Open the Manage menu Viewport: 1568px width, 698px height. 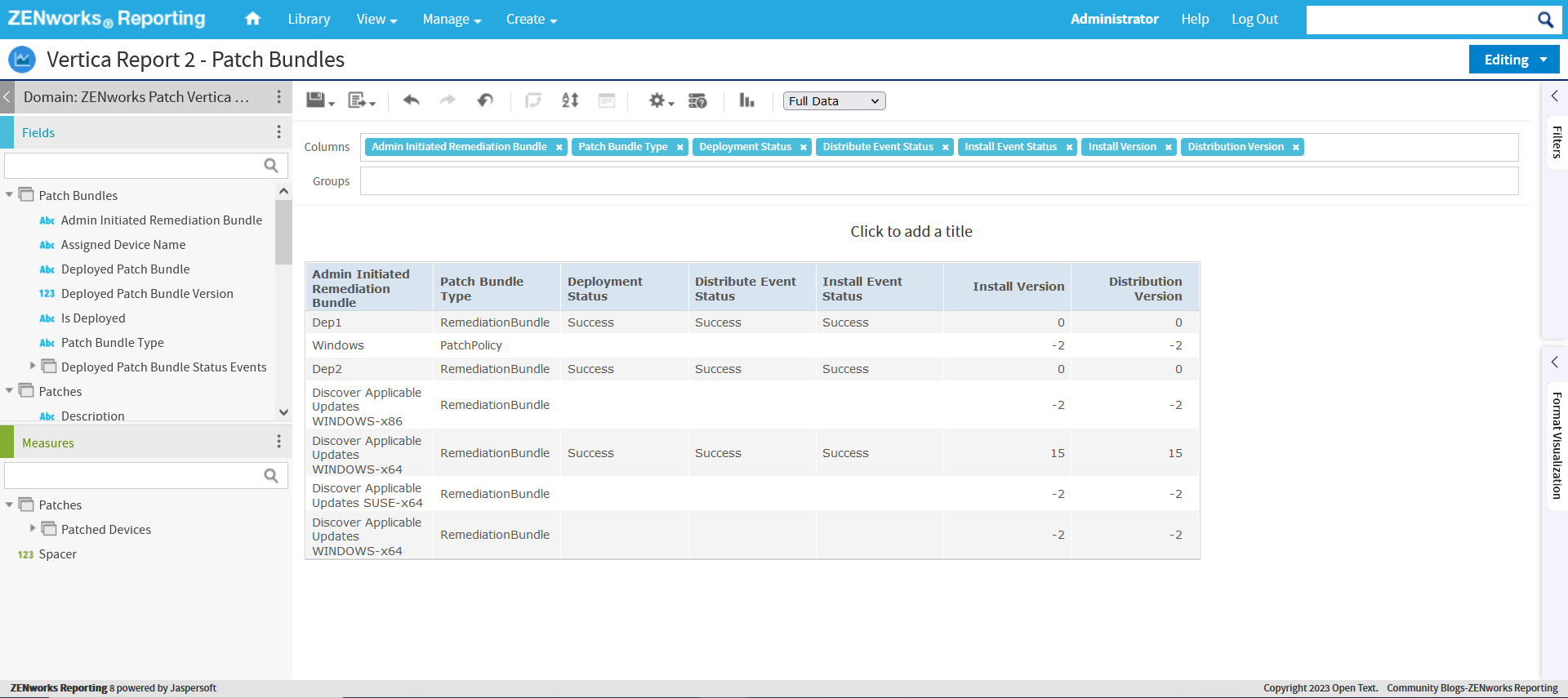[x=451, y=19]
